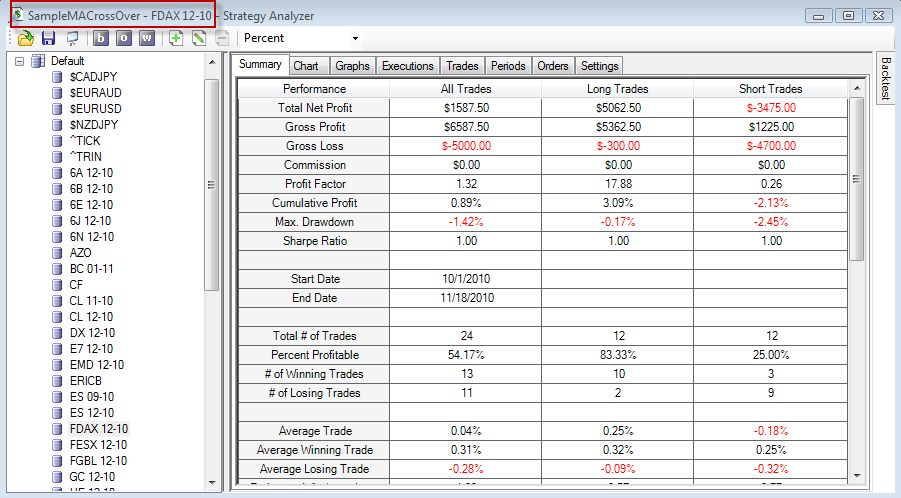This screenshot has height=498, width=901.
Task: Click the summary grid scrollbar up arrow
Action: coord(857,88)
